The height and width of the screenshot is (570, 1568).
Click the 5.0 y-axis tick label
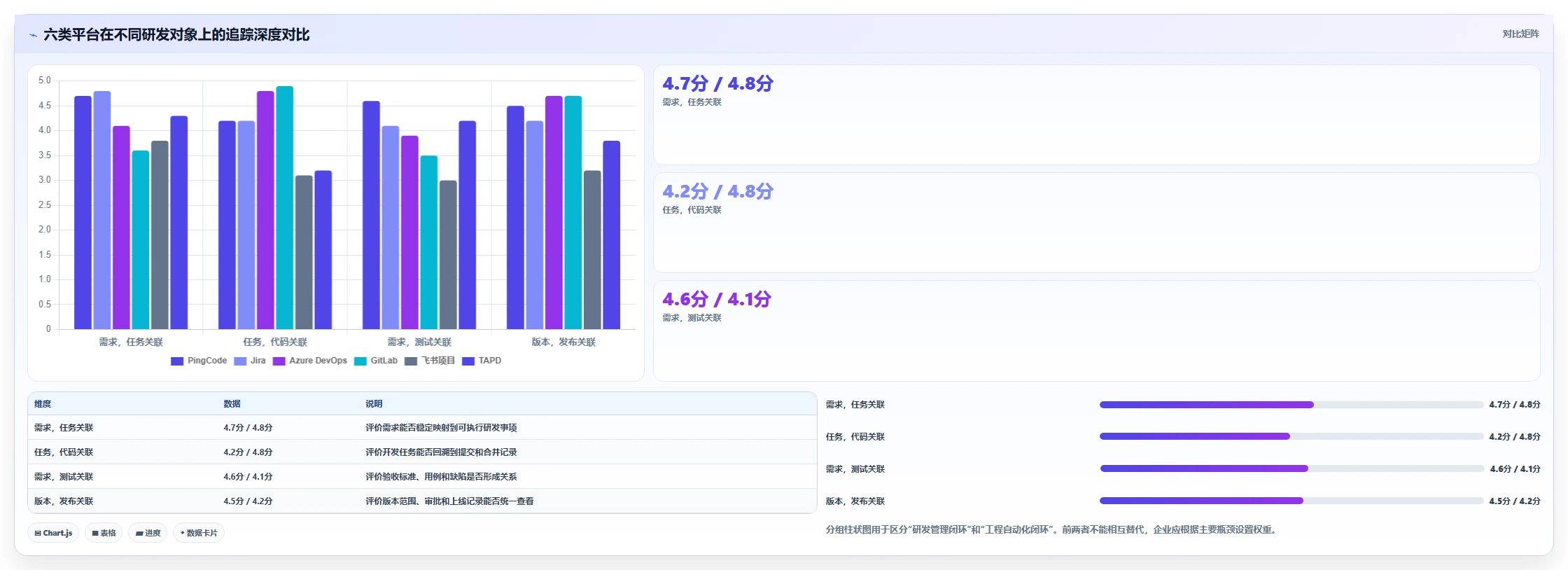pos(45,81)
